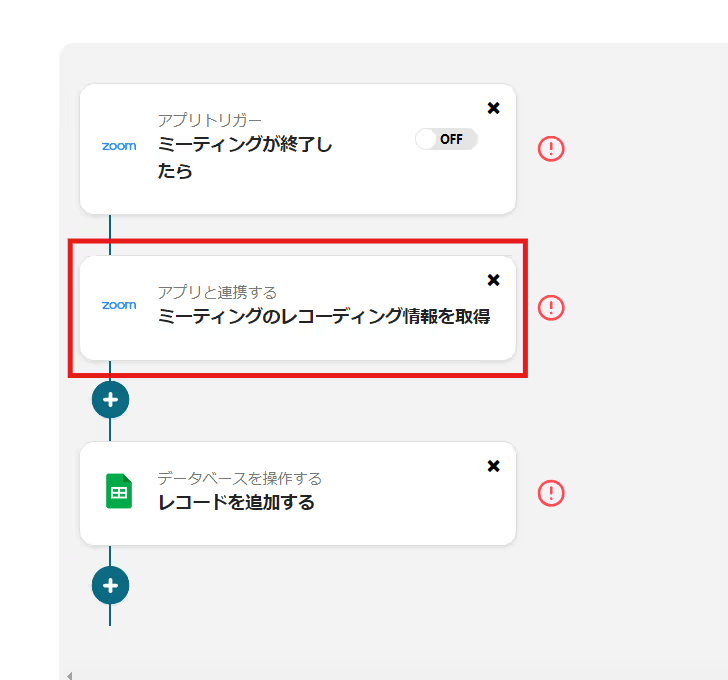The width and height of the screenshot is (728, 680).
Task: Add a new step at the flow's end
Action: point(110,585)
